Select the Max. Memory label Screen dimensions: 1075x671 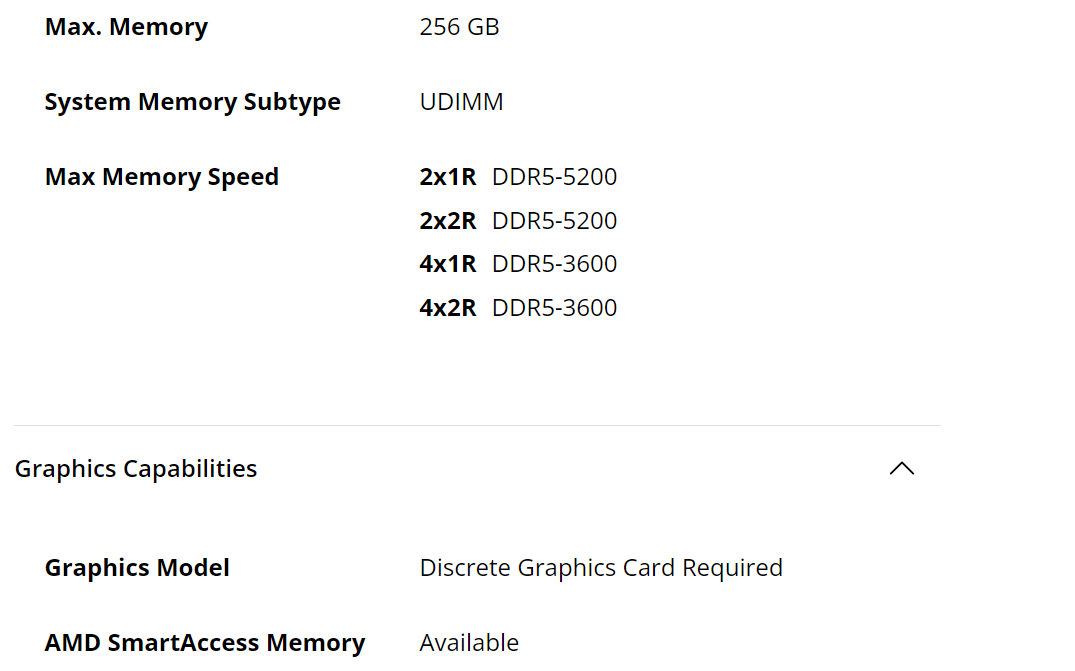coord(126,27)
